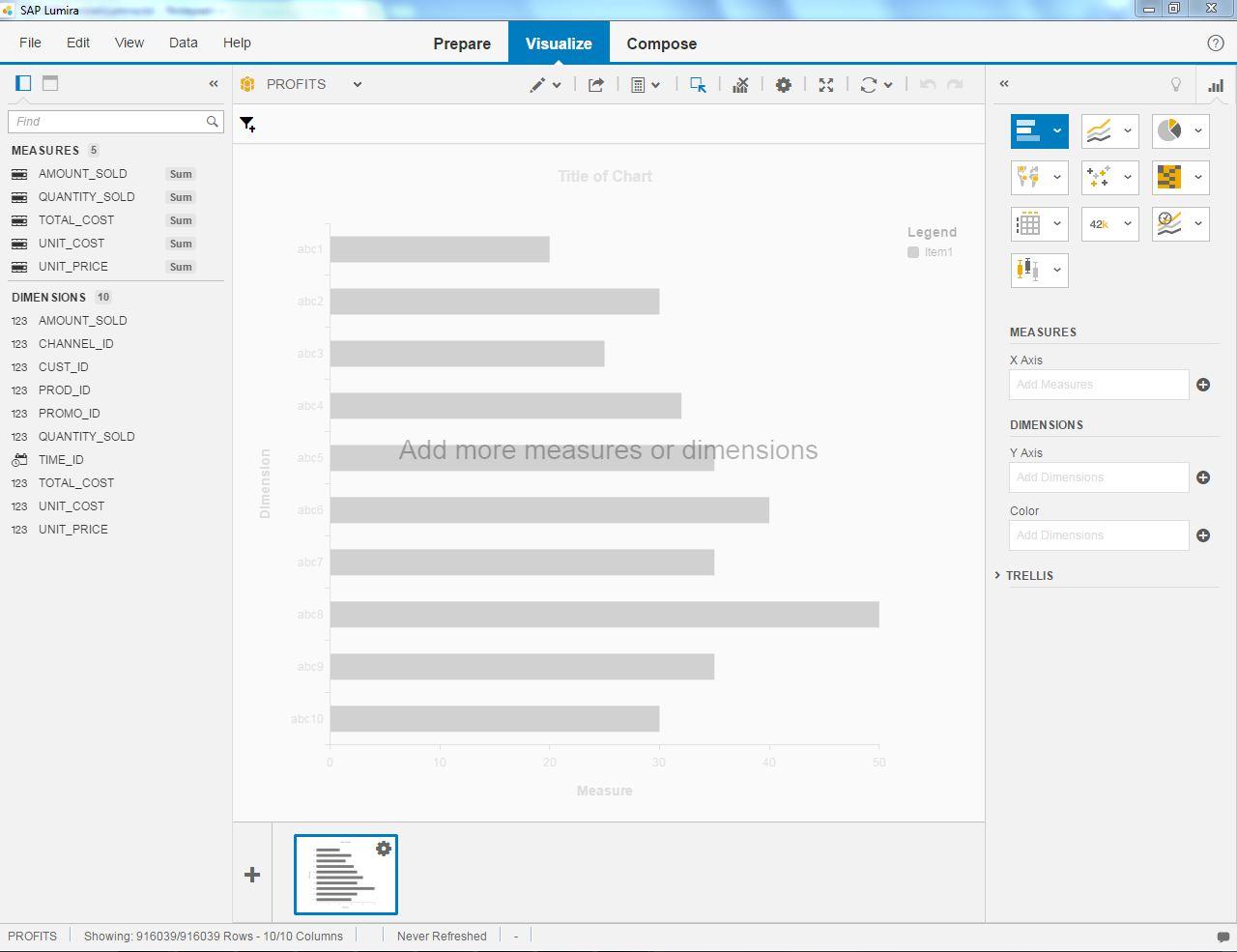Select the heat map chart type
This screenshot has height=952, width=1237.
pyautogui.click(x=1169, y=177)
